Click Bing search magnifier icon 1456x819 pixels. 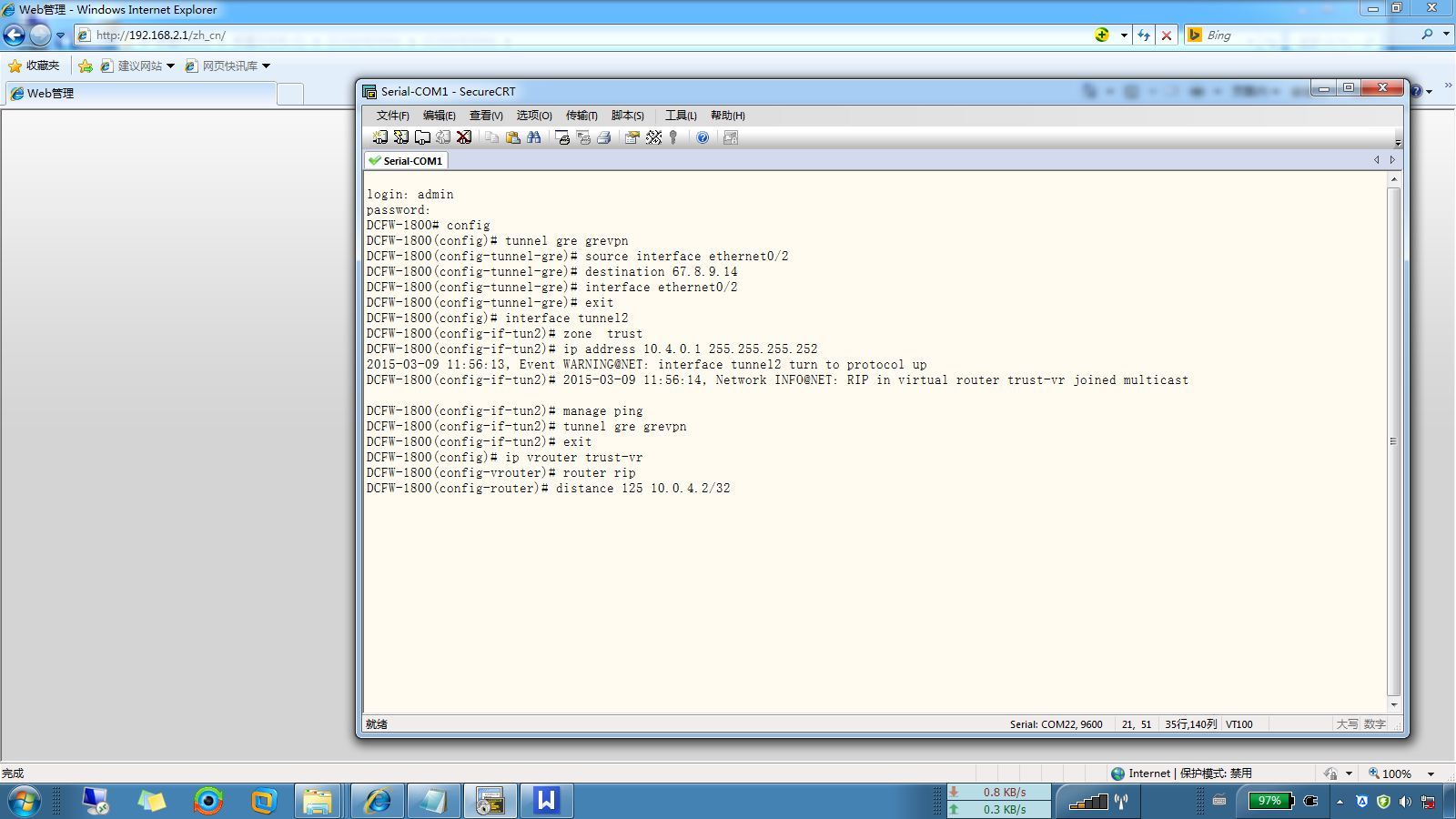[1427, 35]
